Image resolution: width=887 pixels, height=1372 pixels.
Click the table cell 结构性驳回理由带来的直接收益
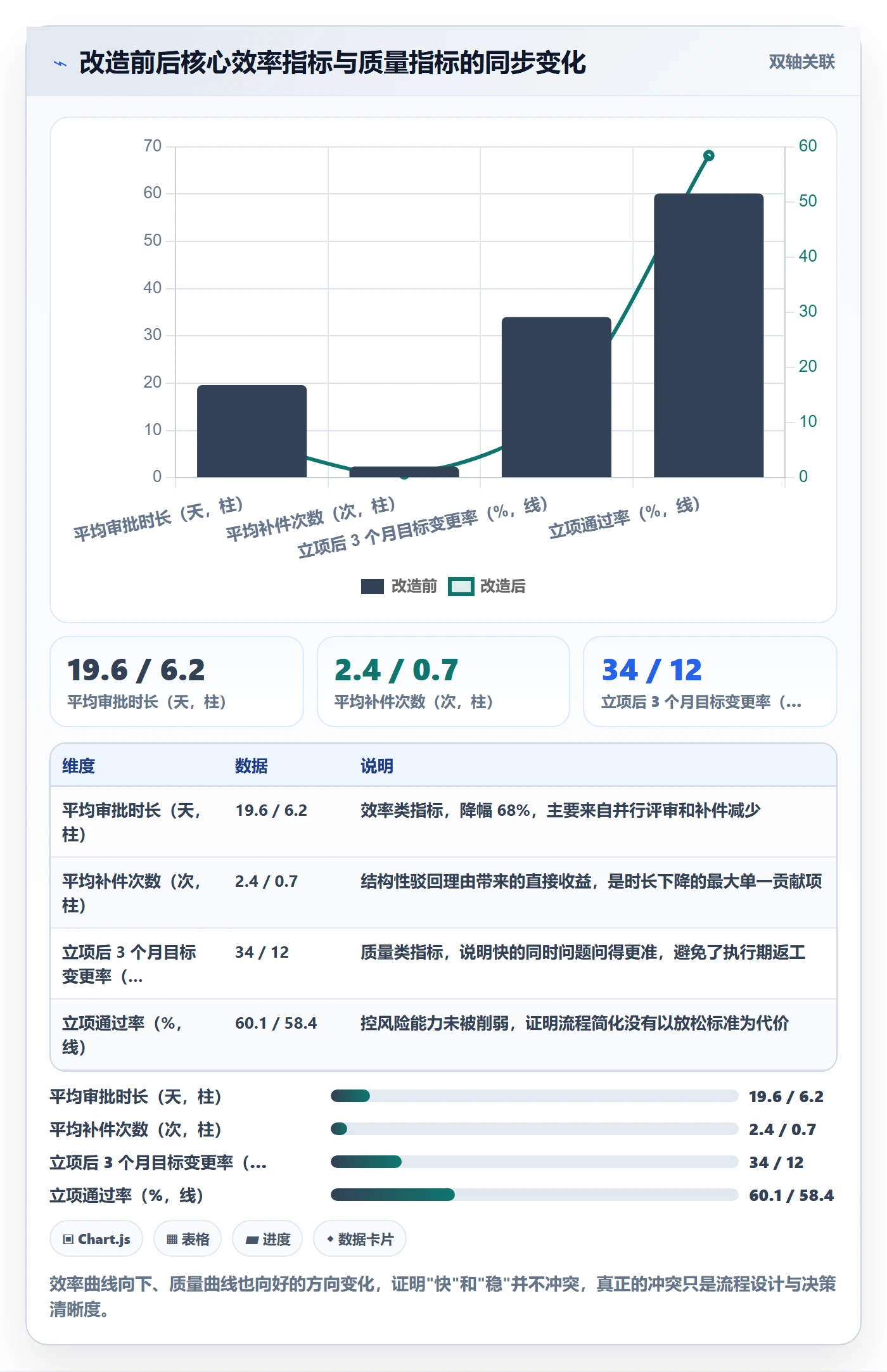coord(591,881)
